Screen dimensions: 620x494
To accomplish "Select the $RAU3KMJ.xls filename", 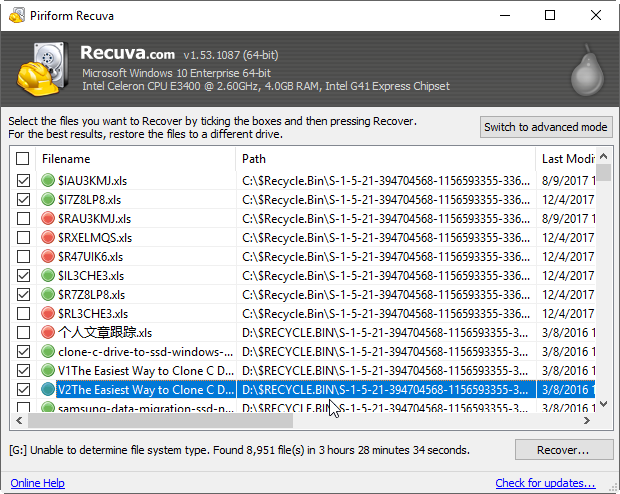I will 94,219.
